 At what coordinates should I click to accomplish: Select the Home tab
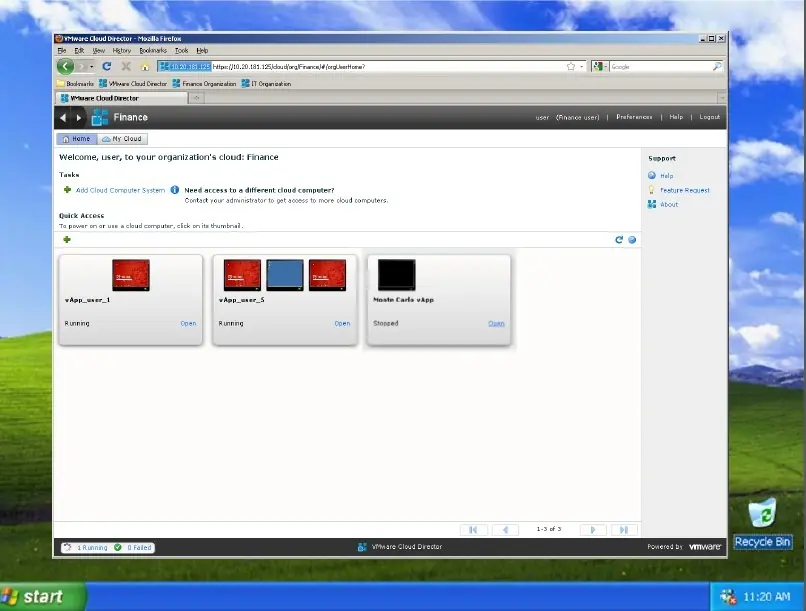click(76, 139)
